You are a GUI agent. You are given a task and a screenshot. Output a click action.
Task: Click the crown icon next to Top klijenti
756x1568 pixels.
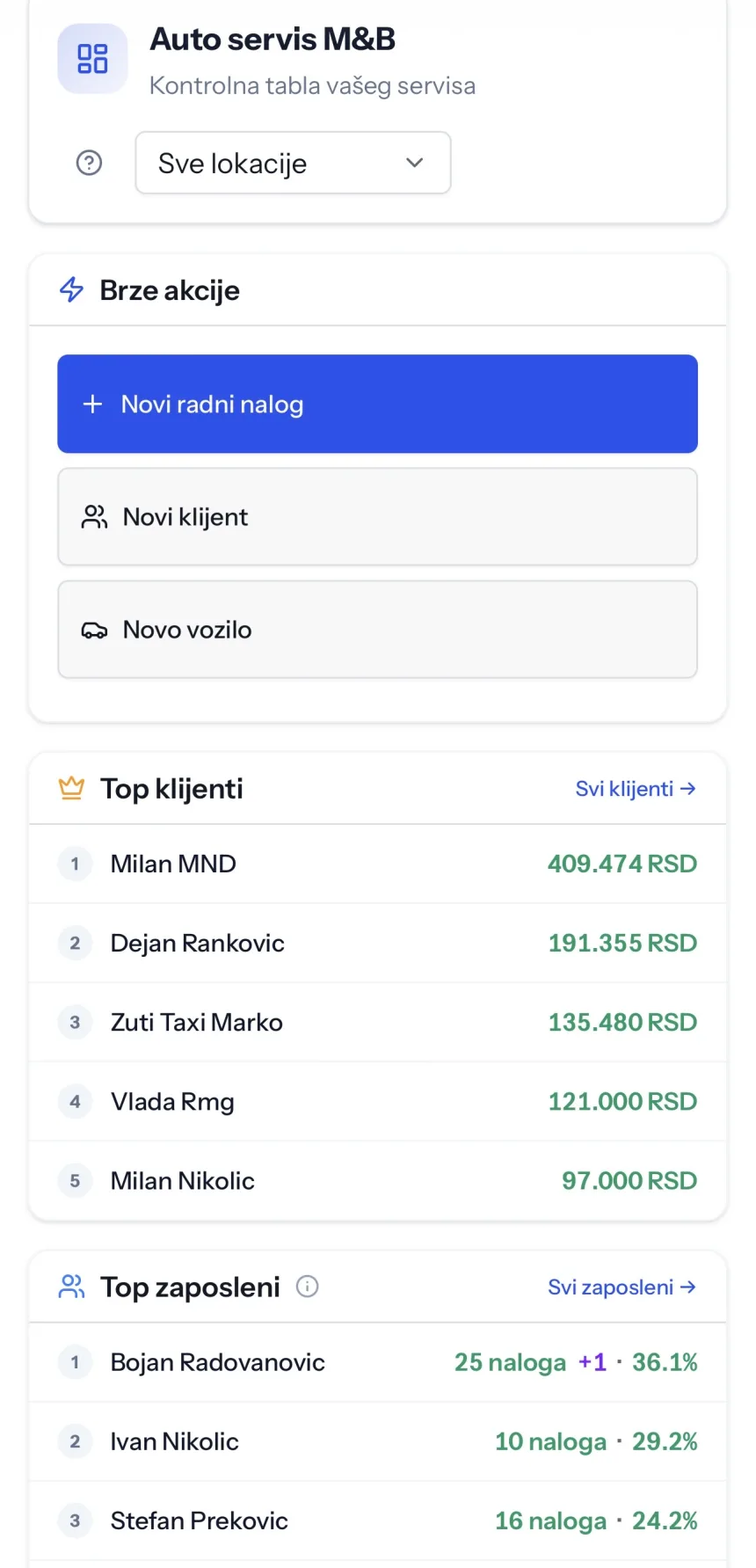(71, 788)
